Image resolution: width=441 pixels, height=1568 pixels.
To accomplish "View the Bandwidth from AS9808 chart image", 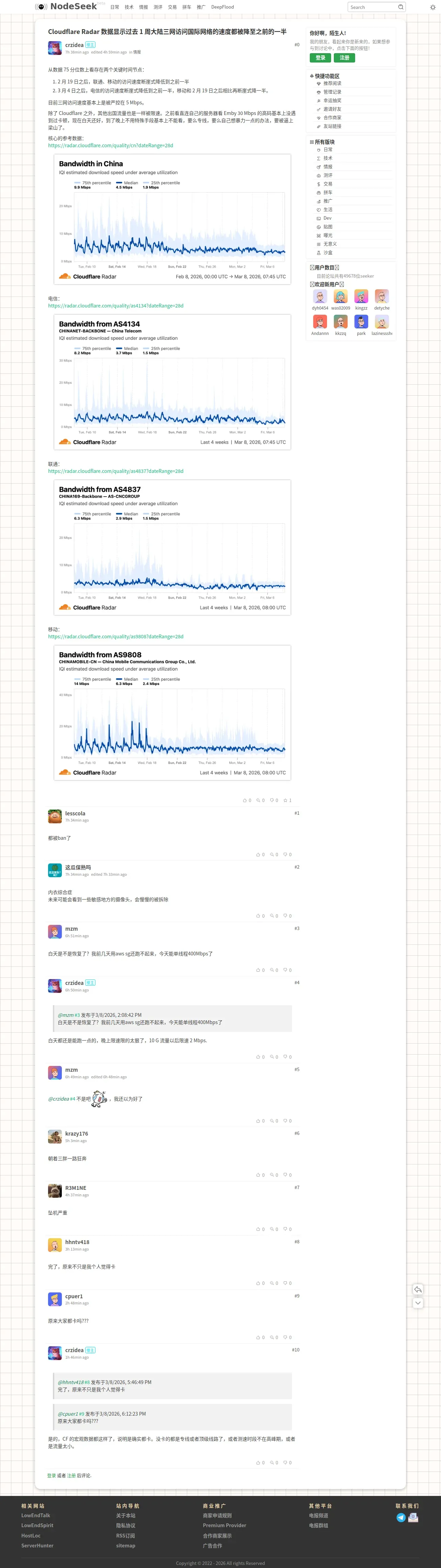I will pyautogui.click(x=172, y=713).
